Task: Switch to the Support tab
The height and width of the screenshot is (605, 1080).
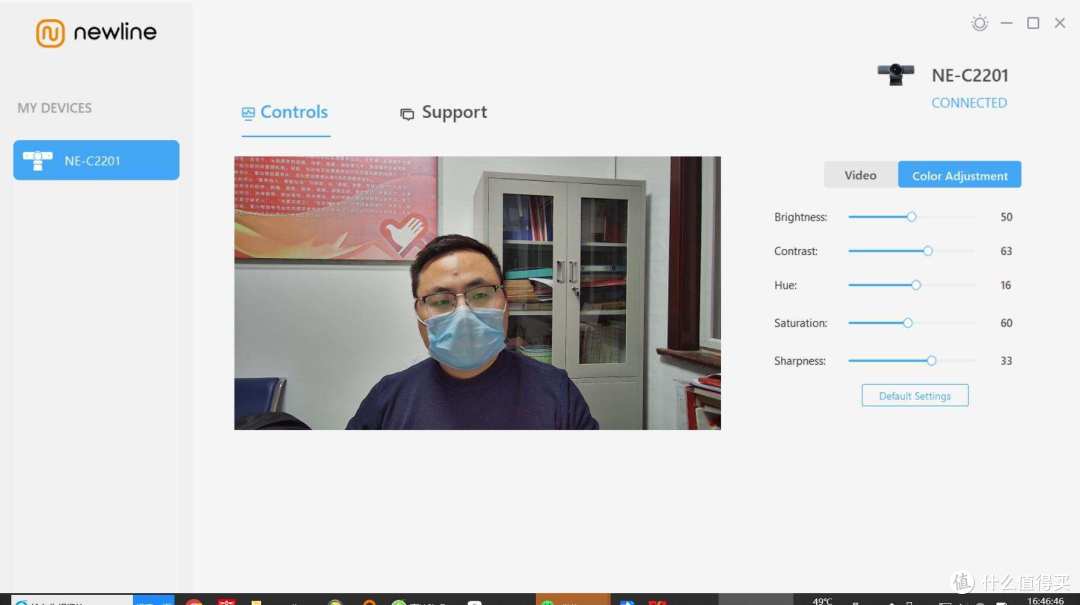Action: coord(453,112)
